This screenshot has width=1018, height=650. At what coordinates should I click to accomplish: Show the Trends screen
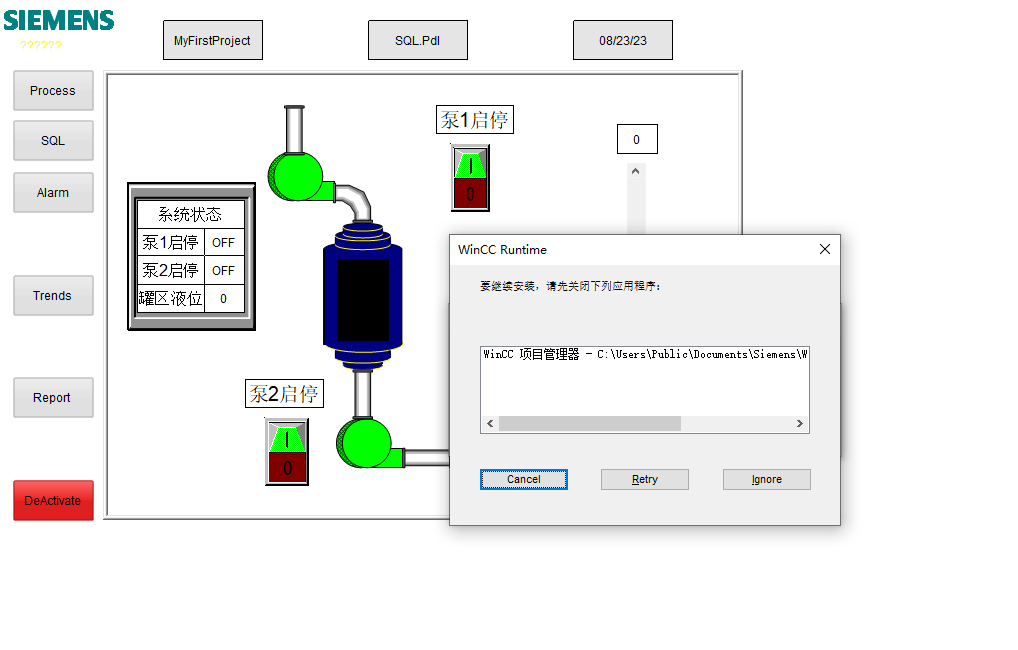[53, 296]
